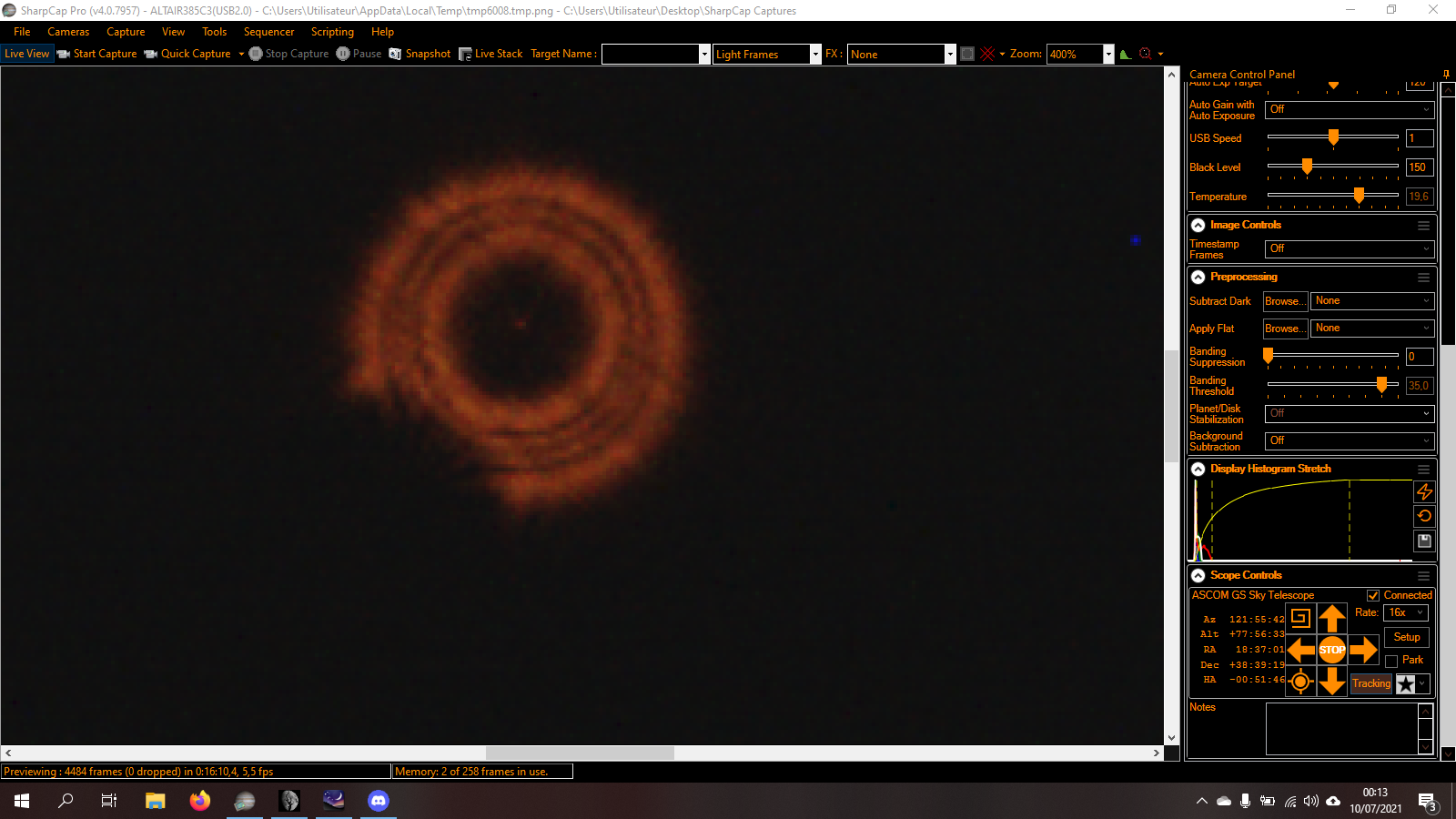Collapse the Image Controls section
Screen dimensions: 1456x819
[1198, 225]
